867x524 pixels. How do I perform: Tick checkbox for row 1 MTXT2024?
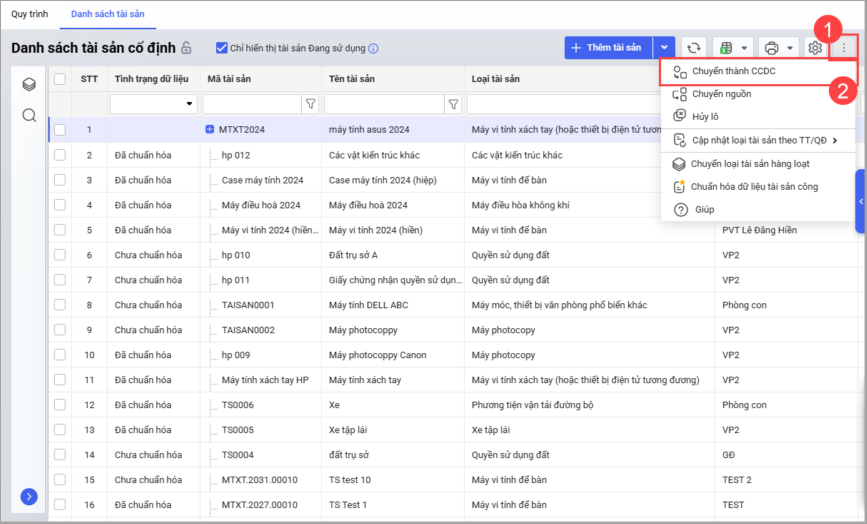point(60,130)
